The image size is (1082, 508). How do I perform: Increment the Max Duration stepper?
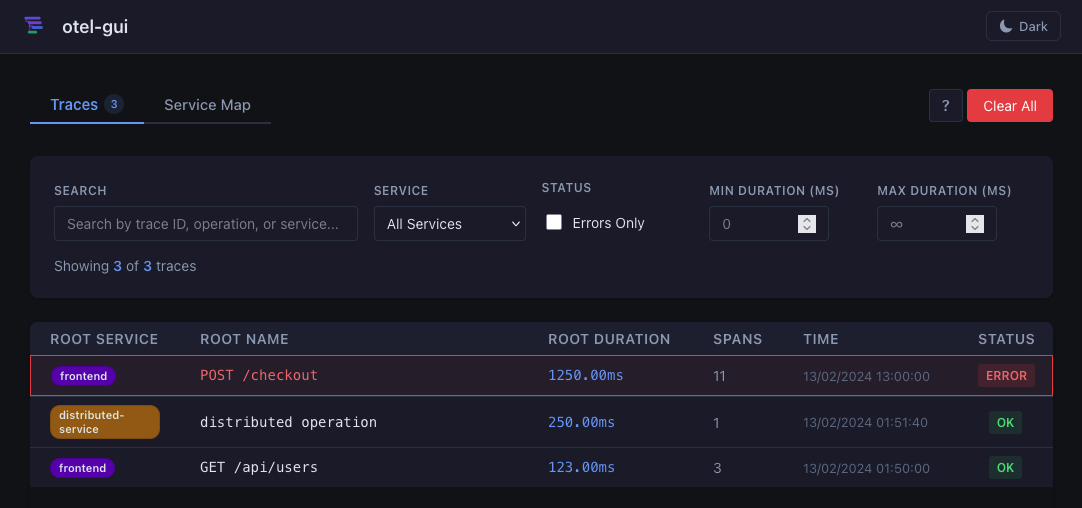coord(974,219)
